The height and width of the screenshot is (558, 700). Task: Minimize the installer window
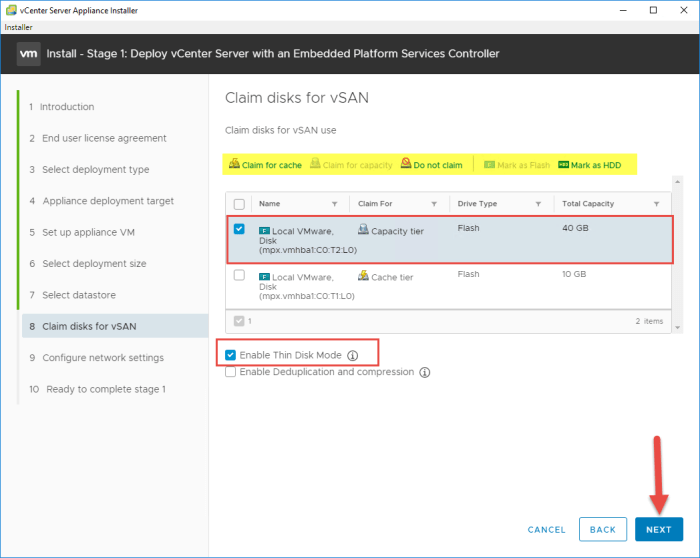coord(623,10)
